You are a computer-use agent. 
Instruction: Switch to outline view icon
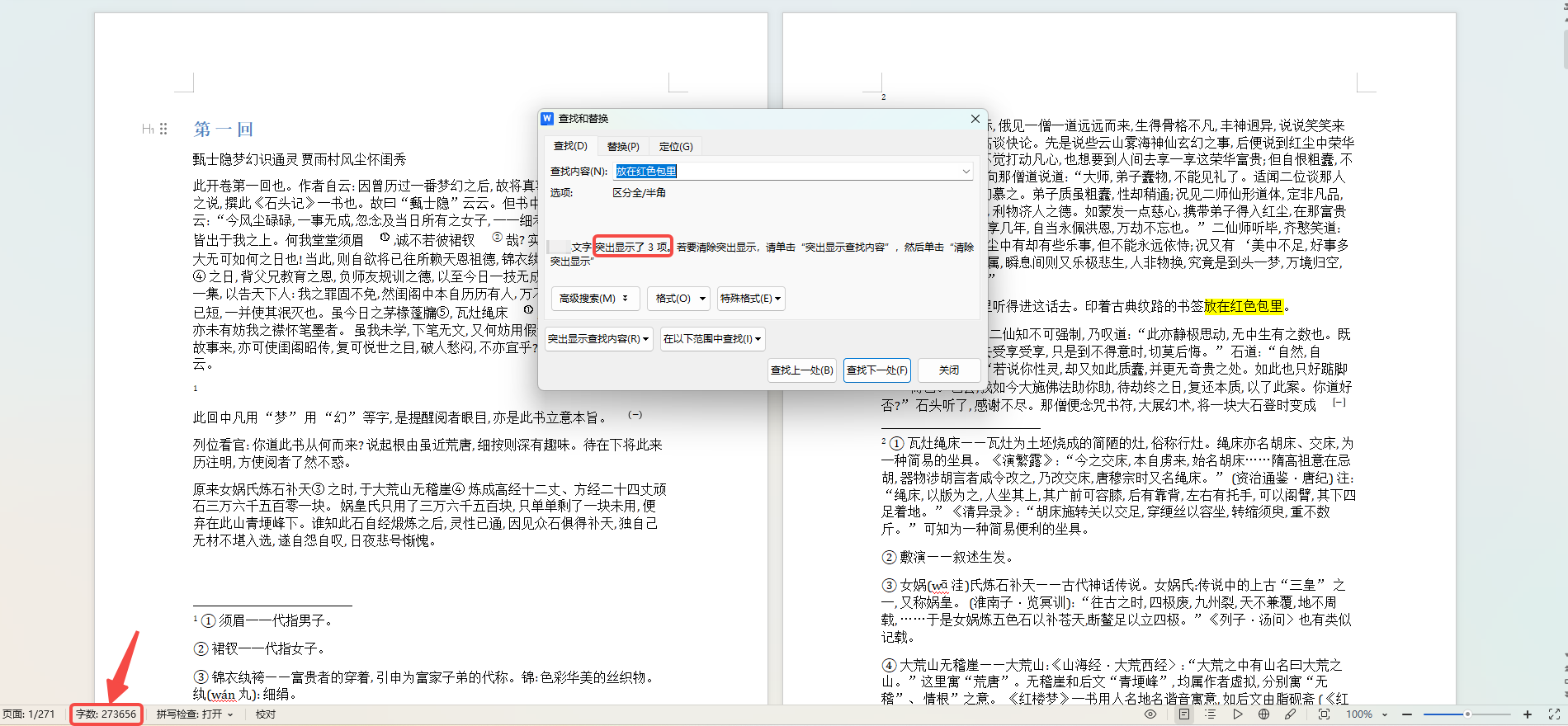click(x=1210, y=714)
